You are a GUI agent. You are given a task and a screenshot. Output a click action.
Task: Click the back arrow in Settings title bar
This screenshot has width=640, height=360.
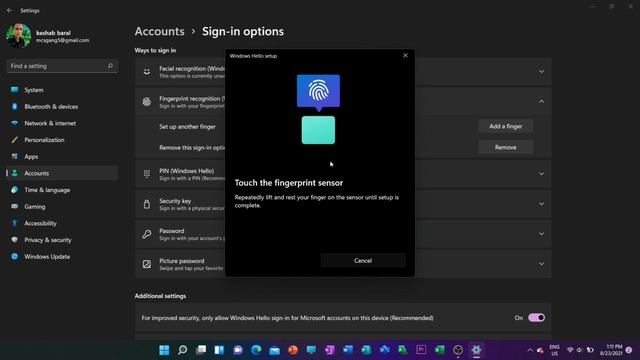click(x=9, y=11)
